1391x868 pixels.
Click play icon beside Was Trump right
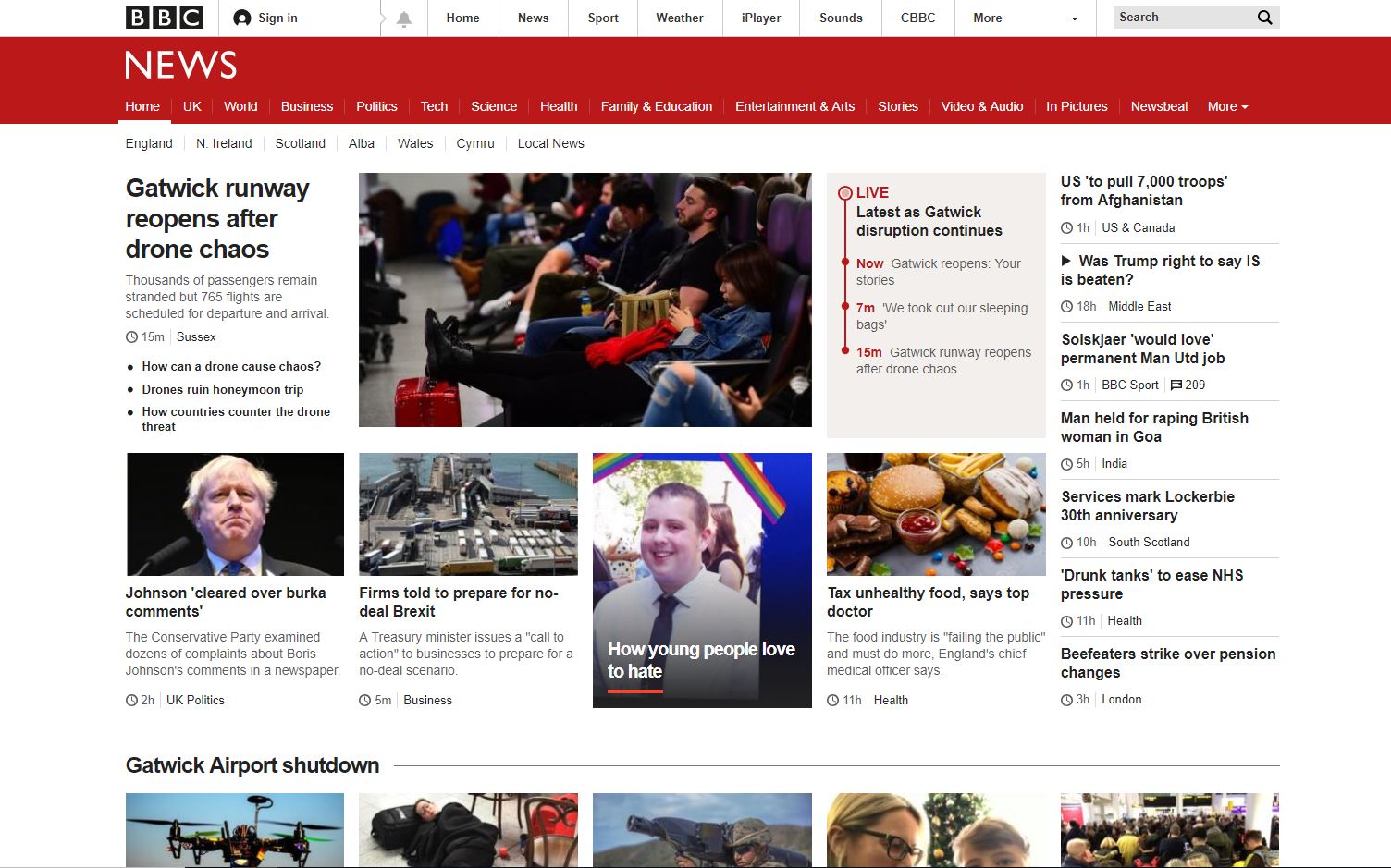pyautogui.click(x=1065, y=261)
